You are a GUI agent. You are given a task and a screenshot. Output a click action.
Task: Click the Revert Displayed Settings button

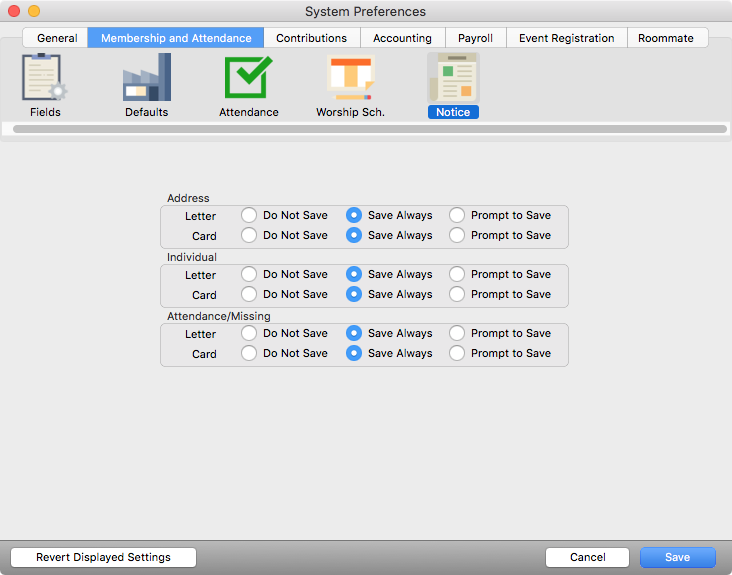pyautogui.click(x=103, y=557)
